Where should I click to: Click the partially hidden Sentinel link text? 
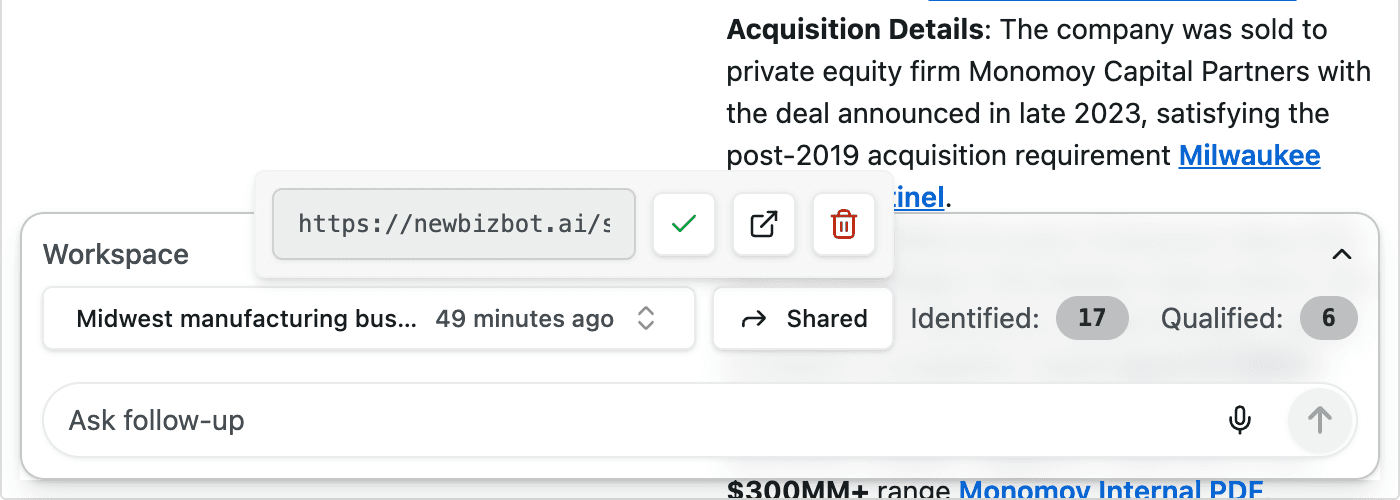pyautogui.click(x=918, y=198)
